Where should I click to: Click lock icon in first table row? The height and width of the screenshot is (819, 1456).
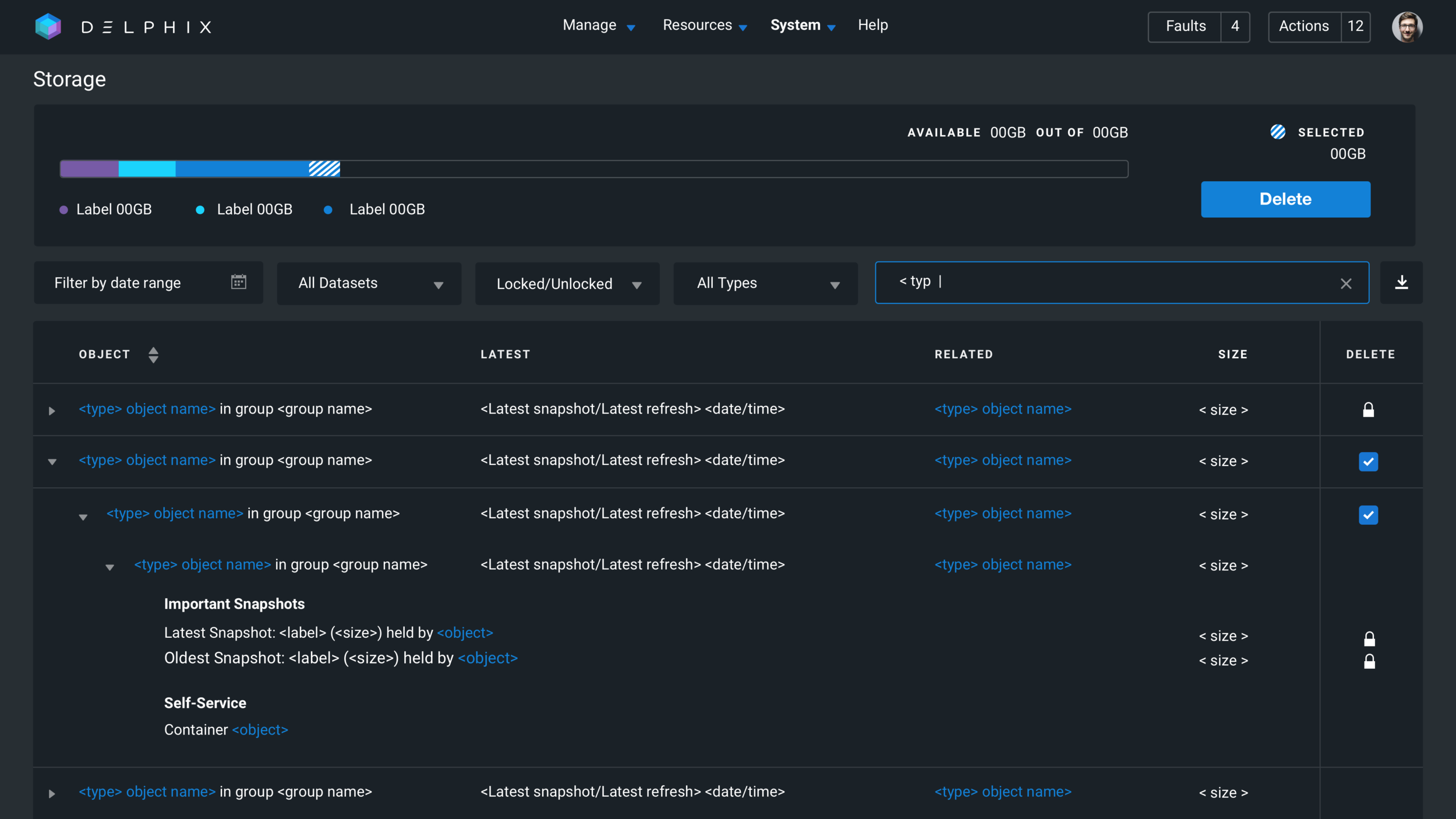[1368, 409]
